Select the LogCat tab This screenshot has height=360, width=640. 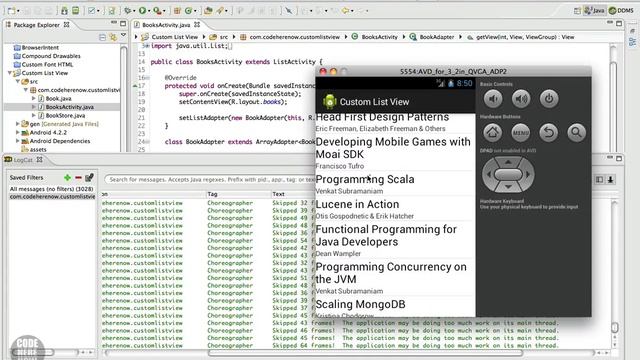pyautogui.click(x=23, y=160)
